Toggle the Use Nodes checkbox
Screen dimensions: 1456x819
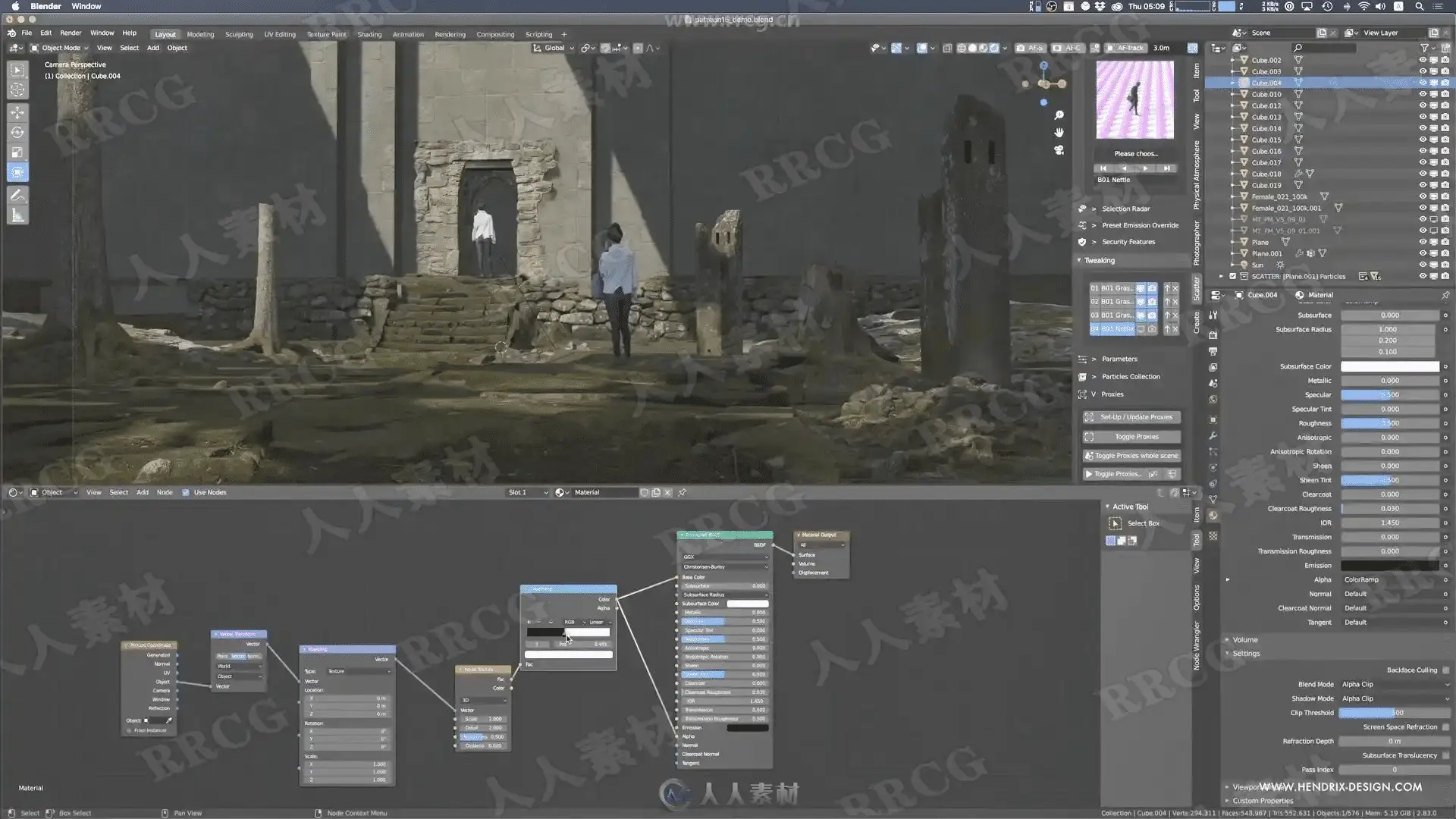[x=186, y=492]
